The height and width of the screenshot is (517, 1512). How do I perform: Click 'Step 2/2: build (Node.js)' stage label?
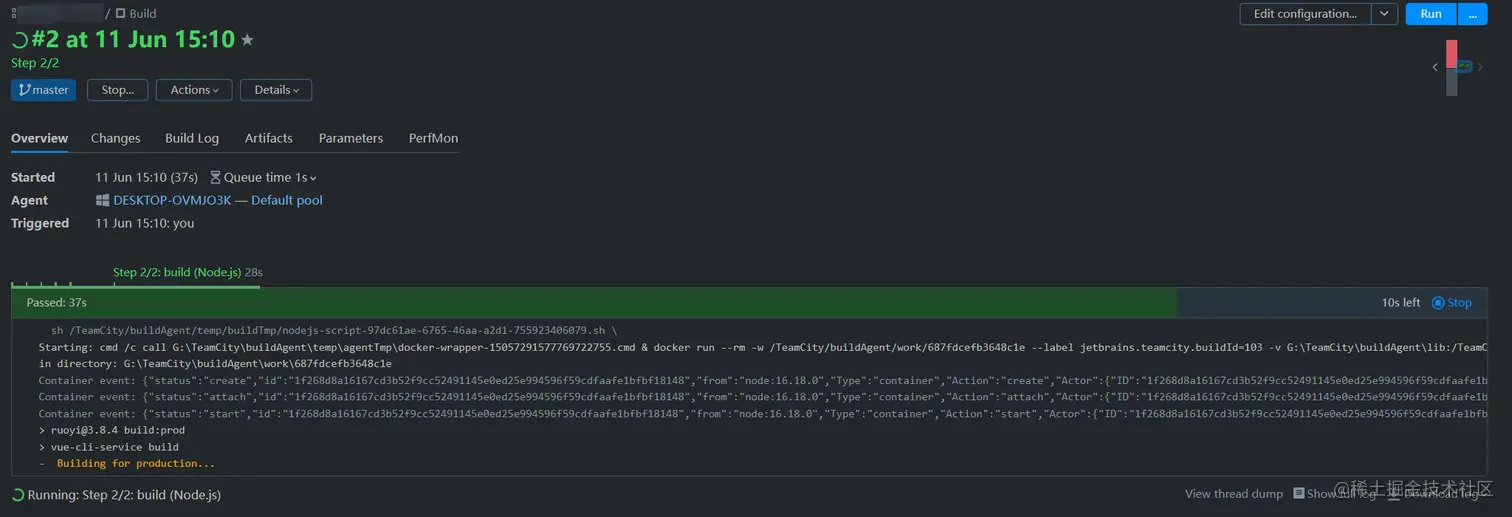pos(177,272)
